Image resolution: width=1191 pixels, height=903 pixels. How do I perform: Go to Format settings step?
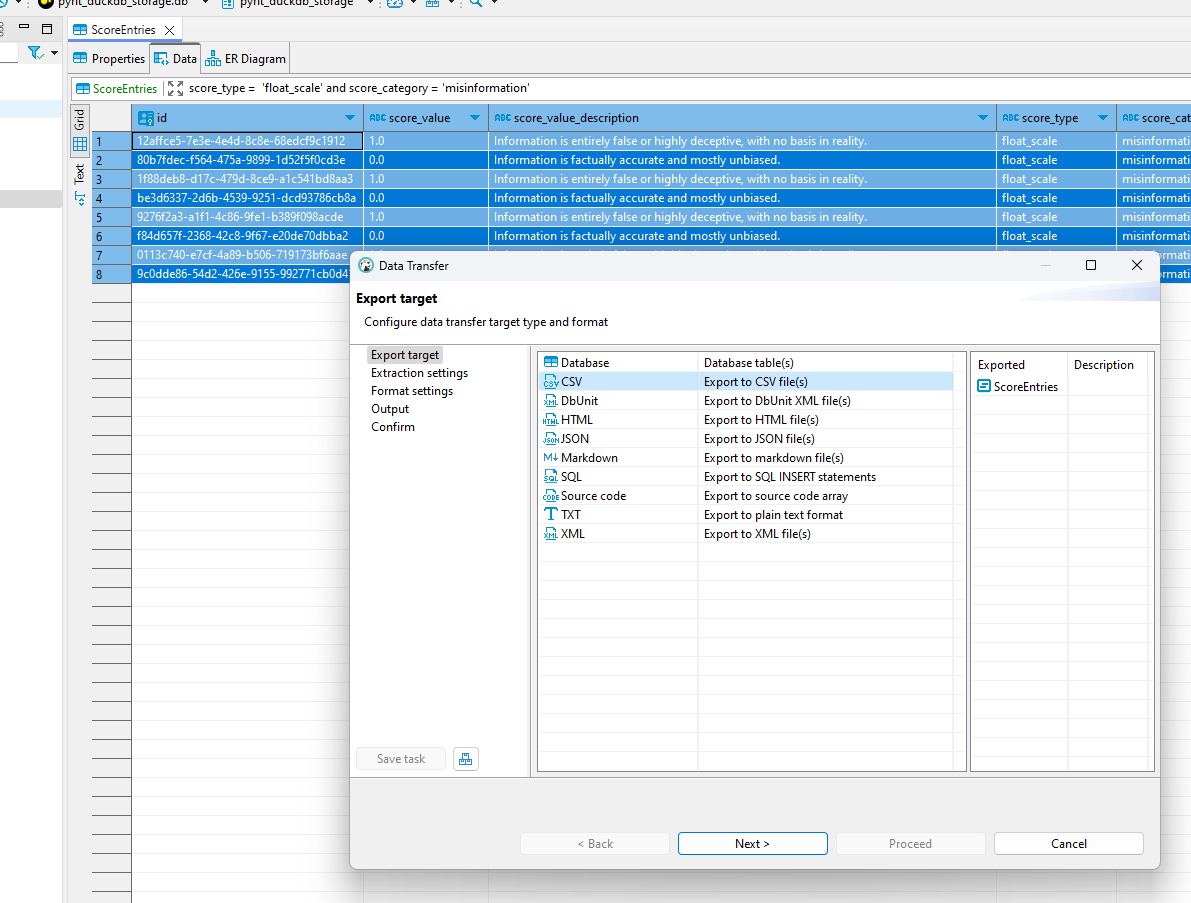[411, 391]
